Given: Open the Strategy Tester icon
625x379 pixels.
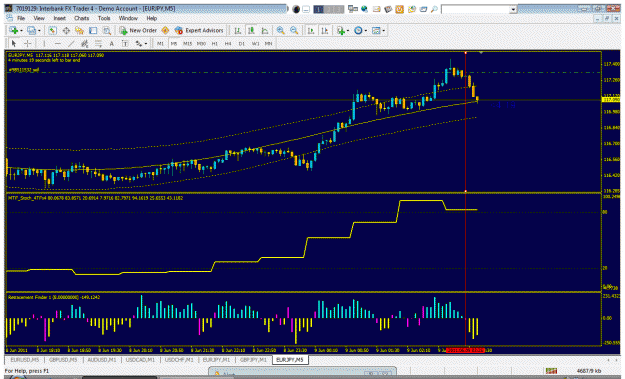Looking at the screenshot, I should click(x=106, y=30).
